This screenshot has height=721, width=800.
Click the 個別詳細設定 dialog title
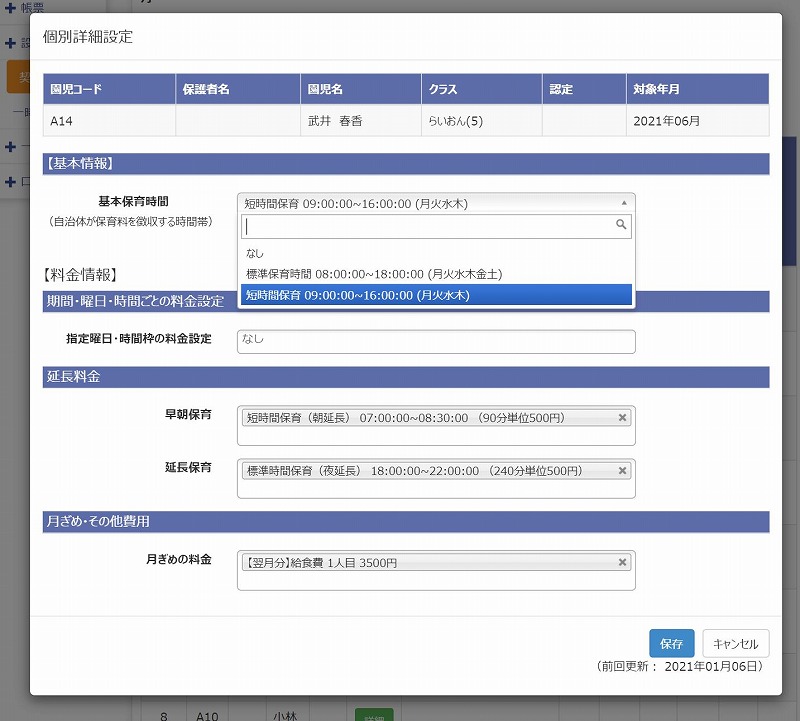click(x=88, y=37)
